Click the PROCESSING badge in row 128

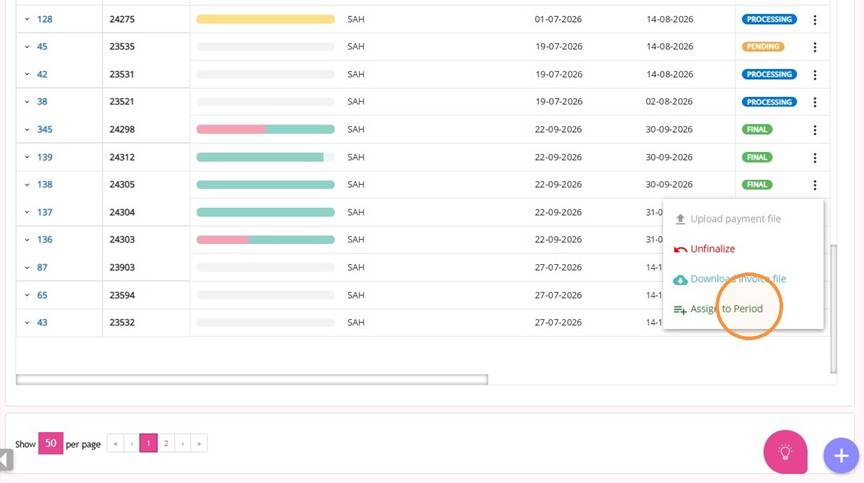[x=769, y=19]
